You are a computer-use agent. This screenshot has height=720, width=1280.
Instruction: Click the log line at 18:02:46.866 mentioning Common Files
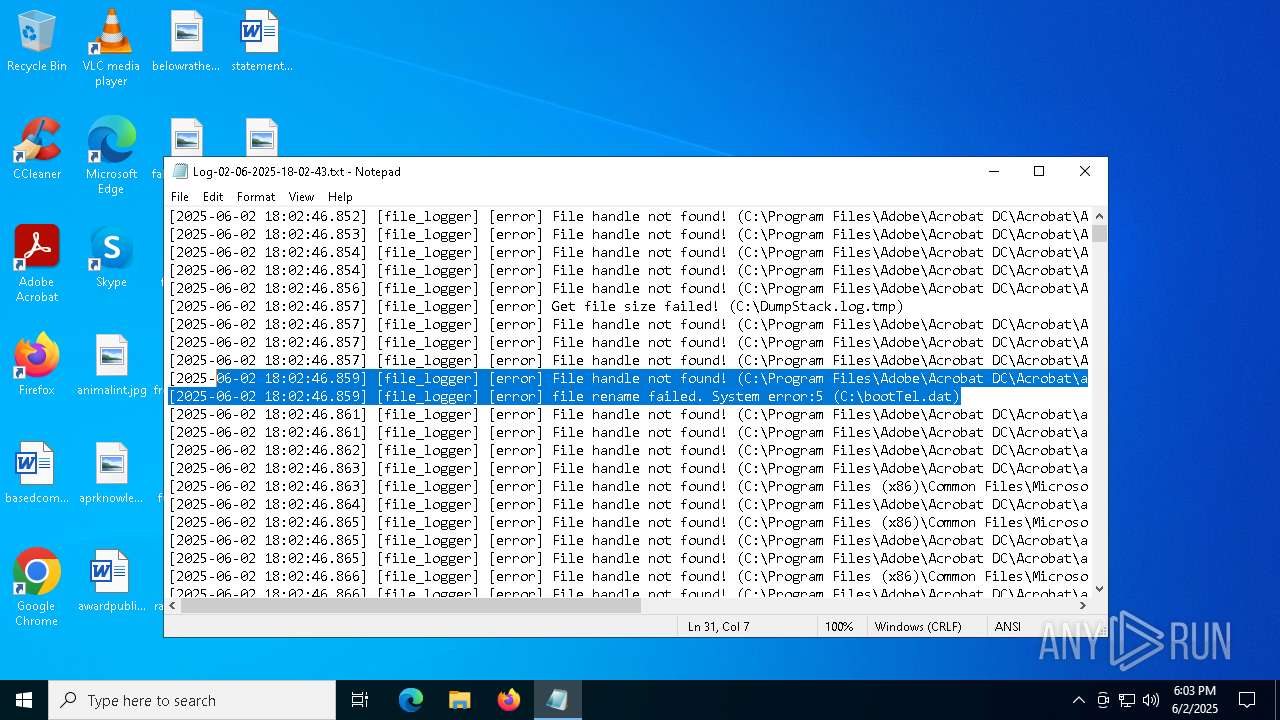pos(629,576)
